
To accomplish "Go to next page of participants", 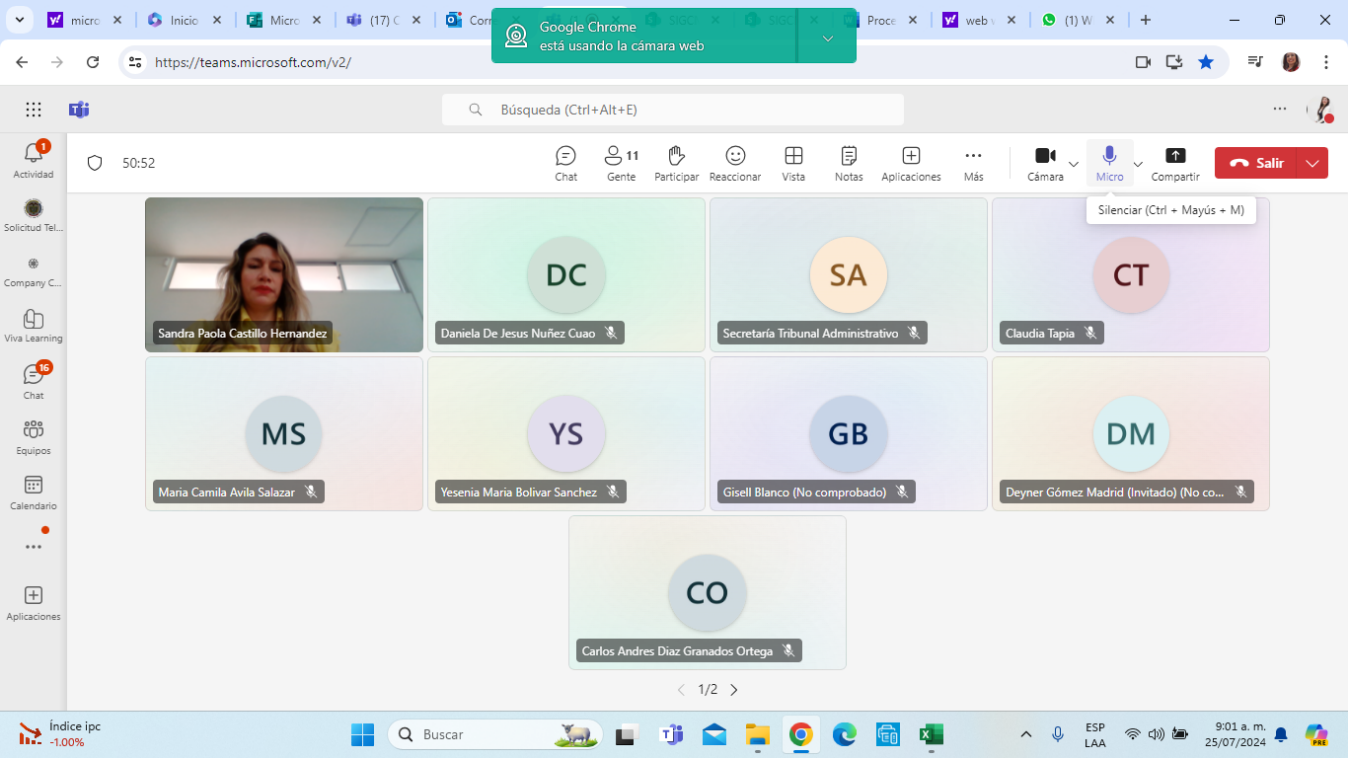I will [x=734, y=690].
